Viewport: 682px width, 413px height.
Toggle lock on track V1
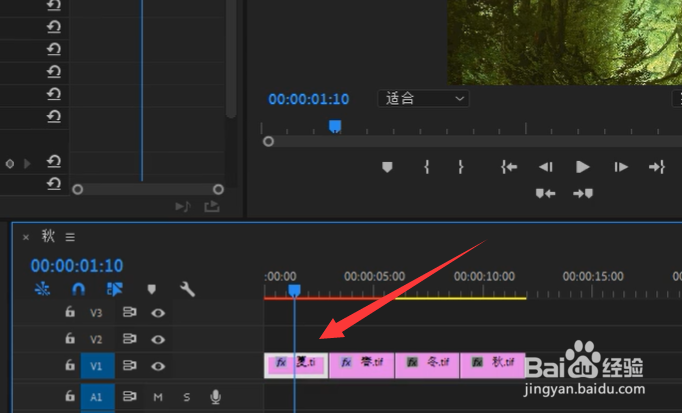[x=70, y=365]
